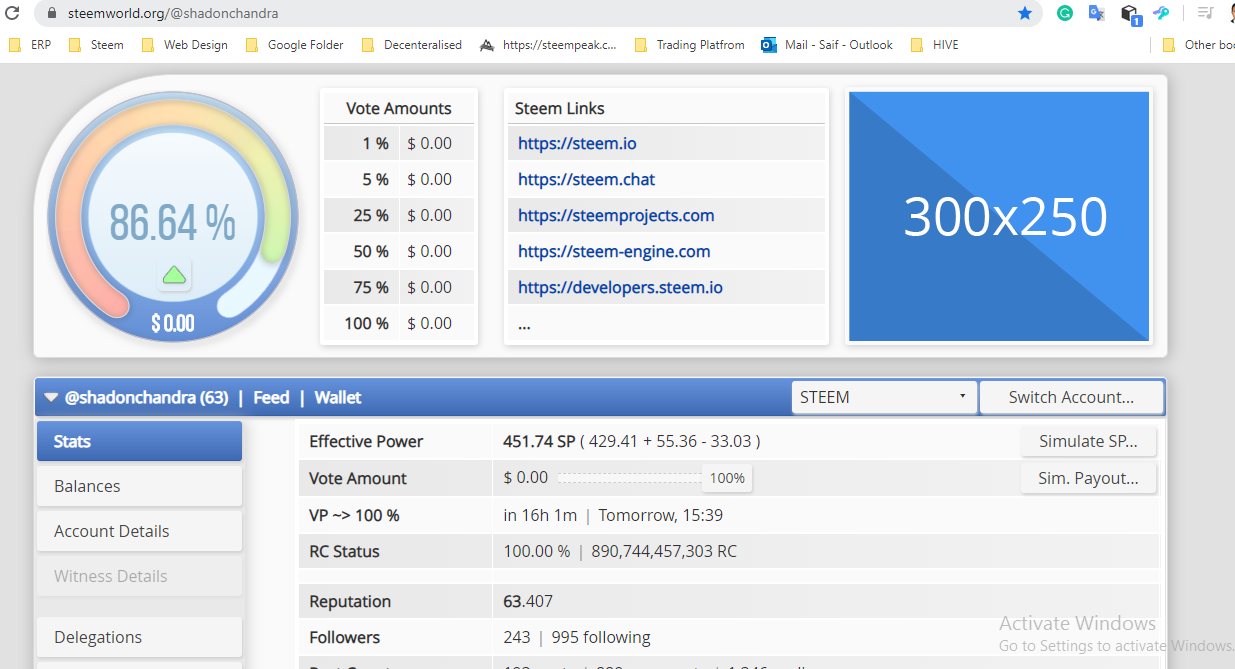The width and height of the screenshot is (1235, 669).
Task: Click the Vote Amount slider track
Action: (x=628, y=478)
